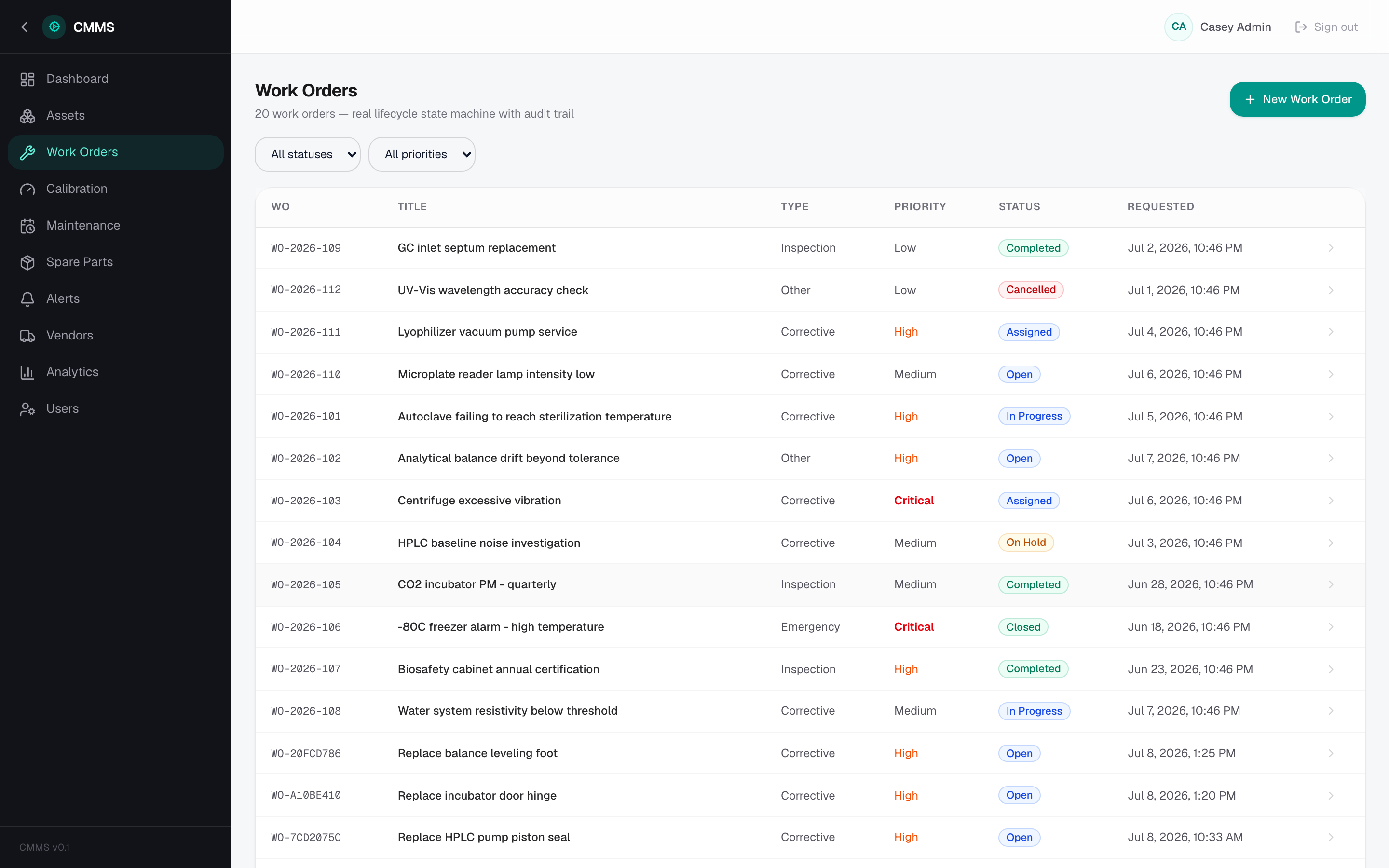Open Biosafety cabinet annual certification order

(498, 669)
